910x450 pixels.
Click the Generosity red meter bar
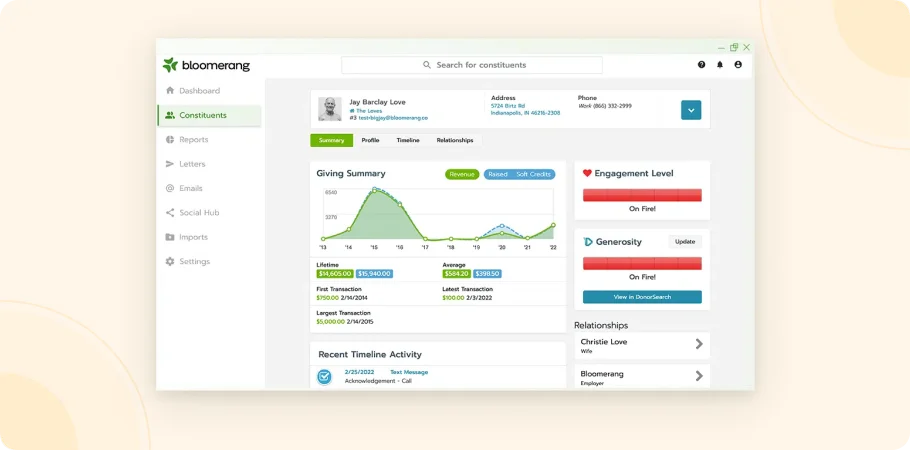pyautogui.click(x=642, y=264)
